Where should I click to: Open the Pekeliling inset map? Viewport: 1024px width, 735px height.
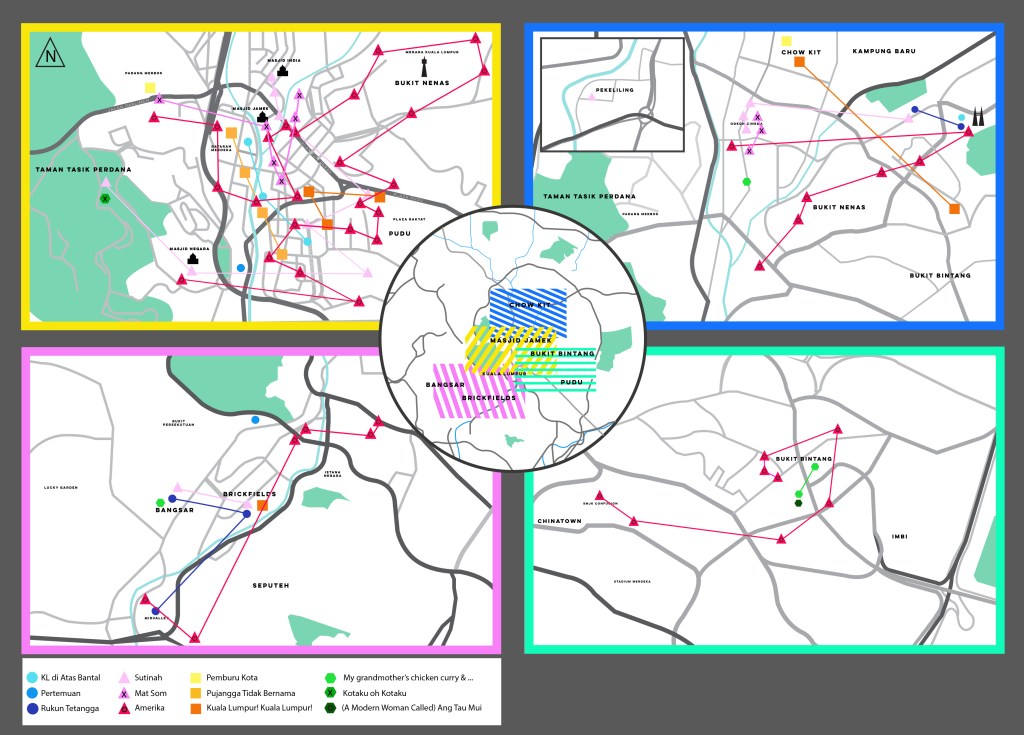[x=611, y=95]
